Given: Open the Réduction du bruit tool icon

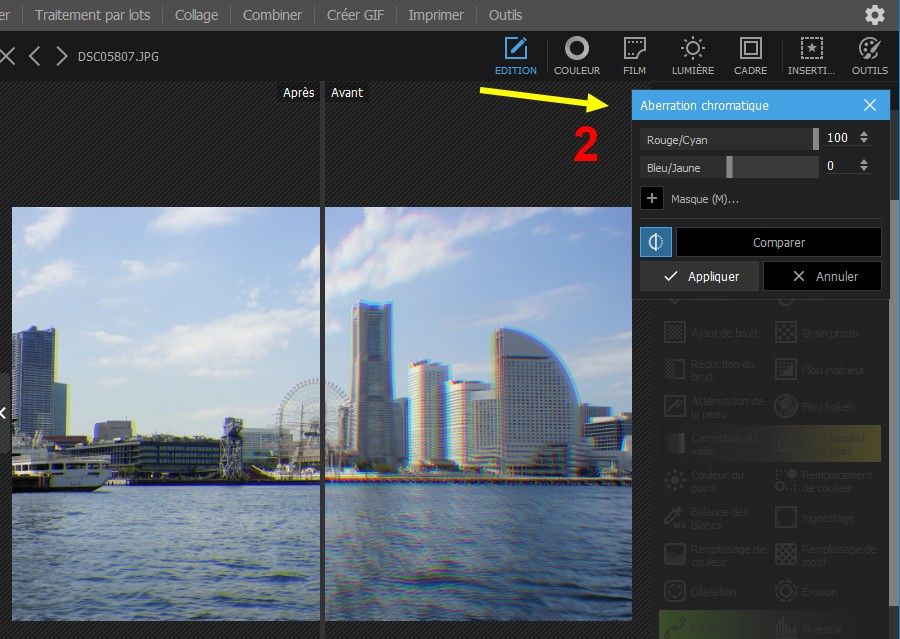Looking at the screenshot, I should 674,369.
